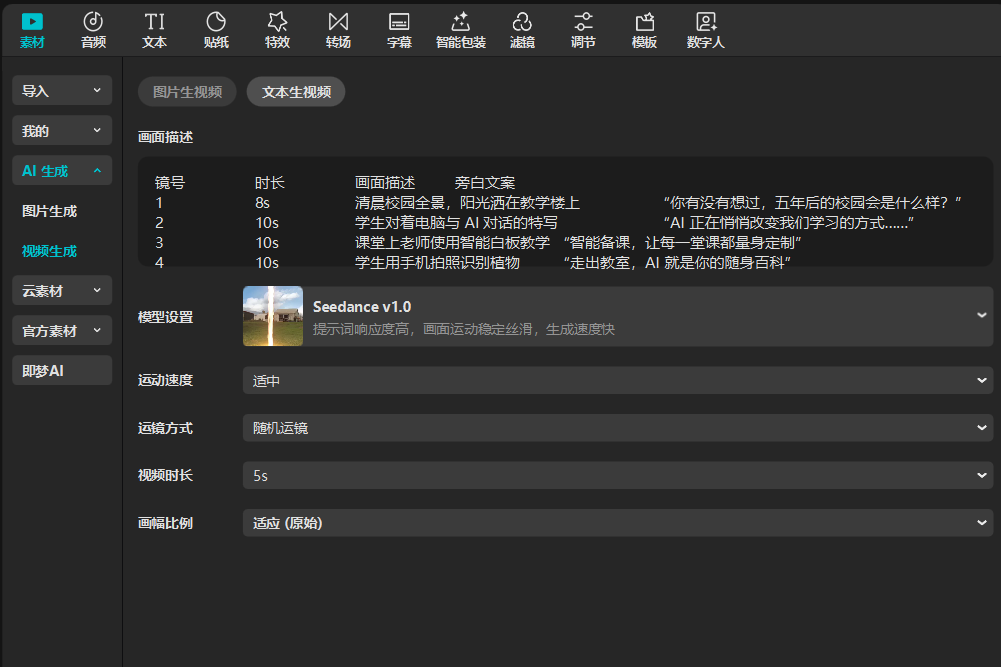Open the 特效 effects icon

coord(277,30)
